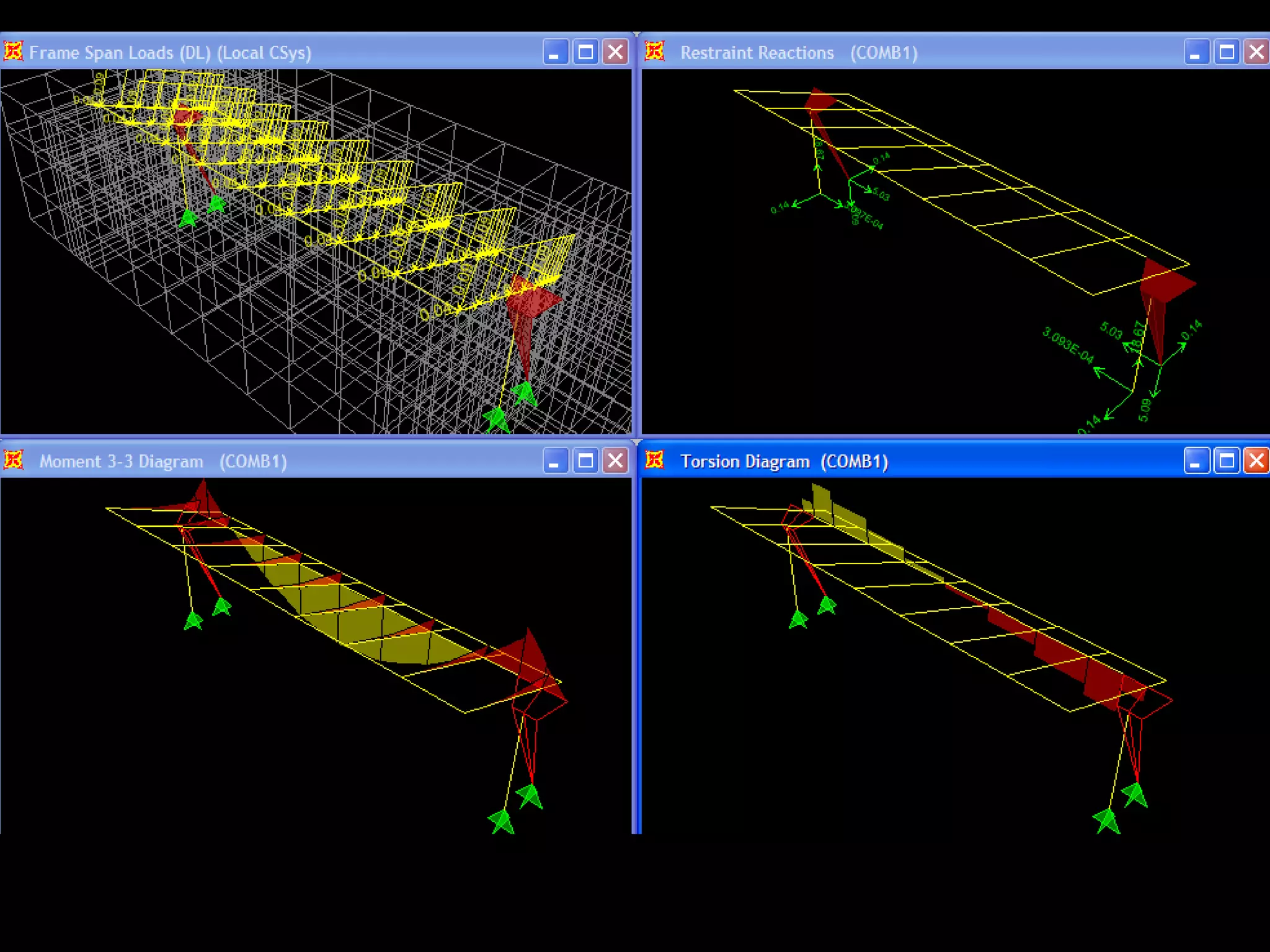This screenshot has width=1270, height=952.
Task: Click the Moment 3-3 Diagram window system icon
Action: tap(14, 460)
